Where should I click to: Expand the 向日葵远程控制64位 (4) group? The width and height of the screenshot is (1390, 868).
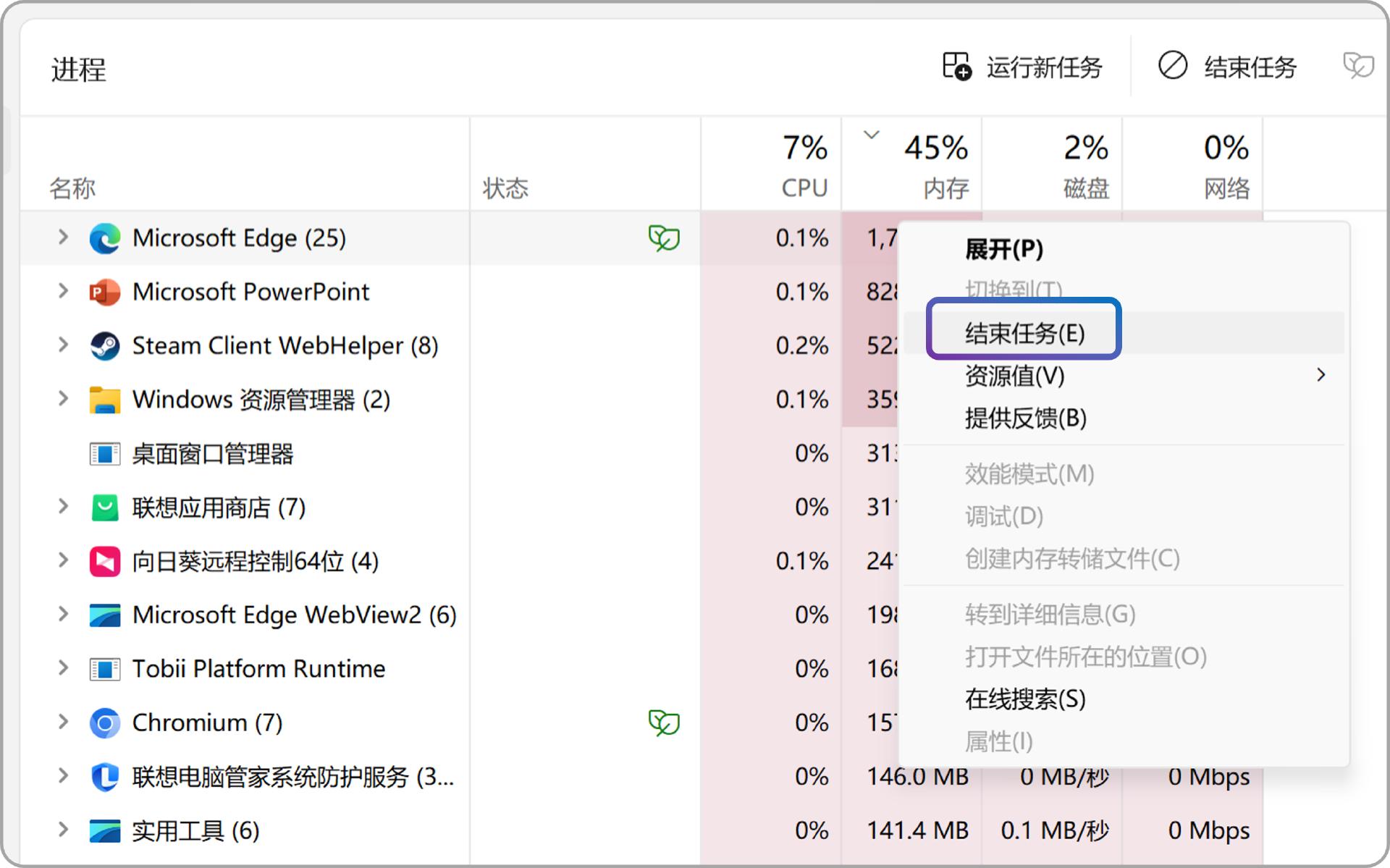coord(63,560)
